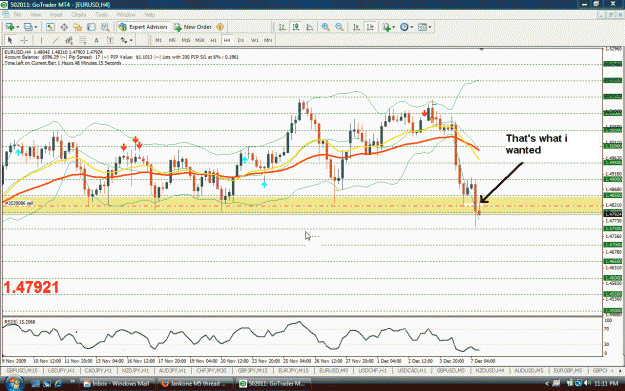Open the Navigator favorites icon
625x391 pixels.
point(77,27)
